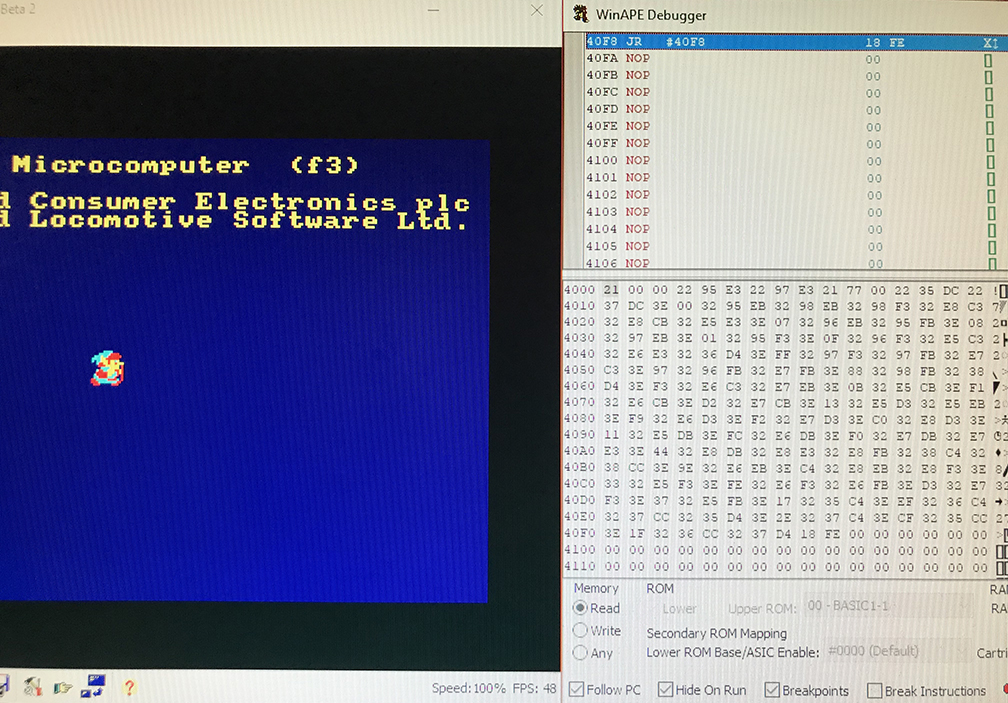Enable the Break Instructions checkbox

874,691
